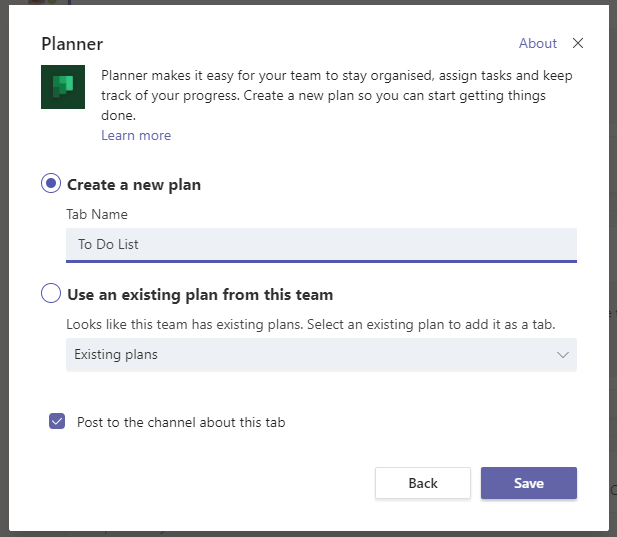Click the Planner description paragraph
Viewport: 617px width, 537px height.
point(336,95)
